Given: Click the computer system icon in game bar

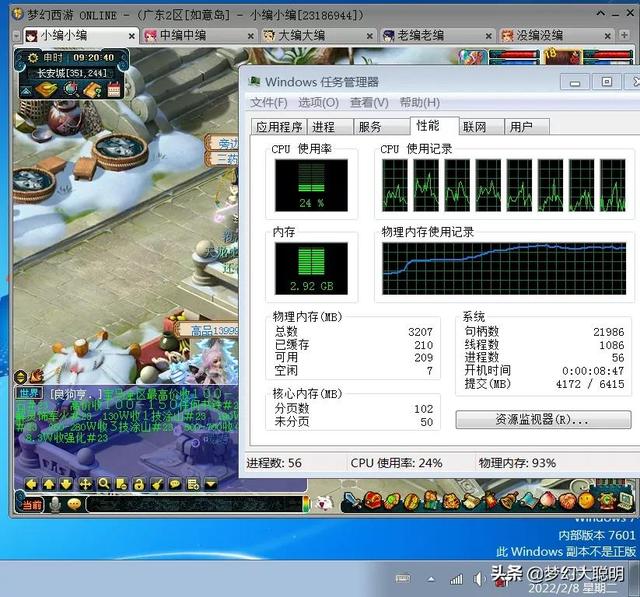Looking at the screenshot, I should [x=625, y=500].
